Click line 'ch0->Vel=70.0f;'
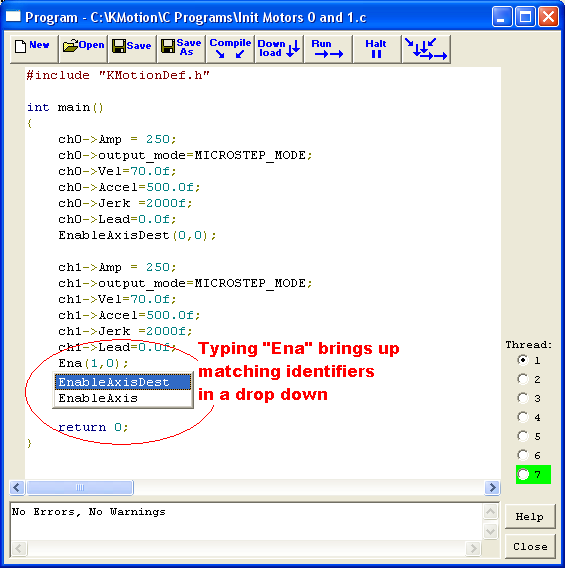This screenshot has height=568, width=565. (117, 171)
